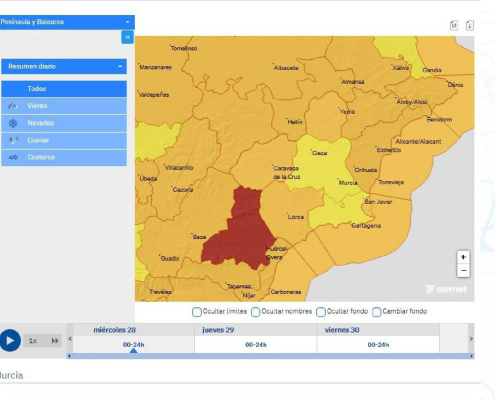Go to next days with timeline right arrow
The height and width of the screenshot is (400, 495).
pos(471,339)
